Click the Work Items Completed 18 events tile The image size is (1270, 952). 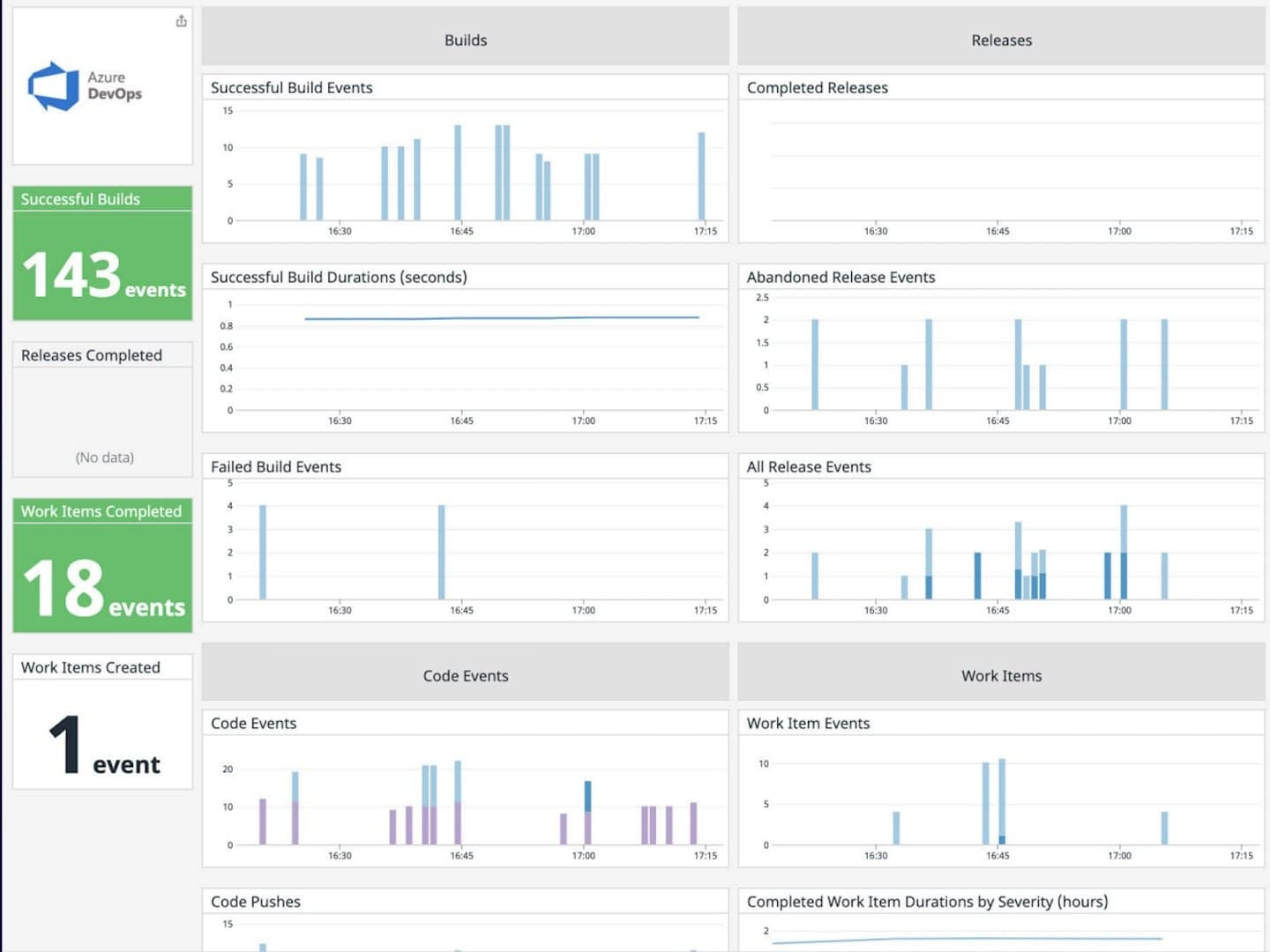click(x=101, y=564)
